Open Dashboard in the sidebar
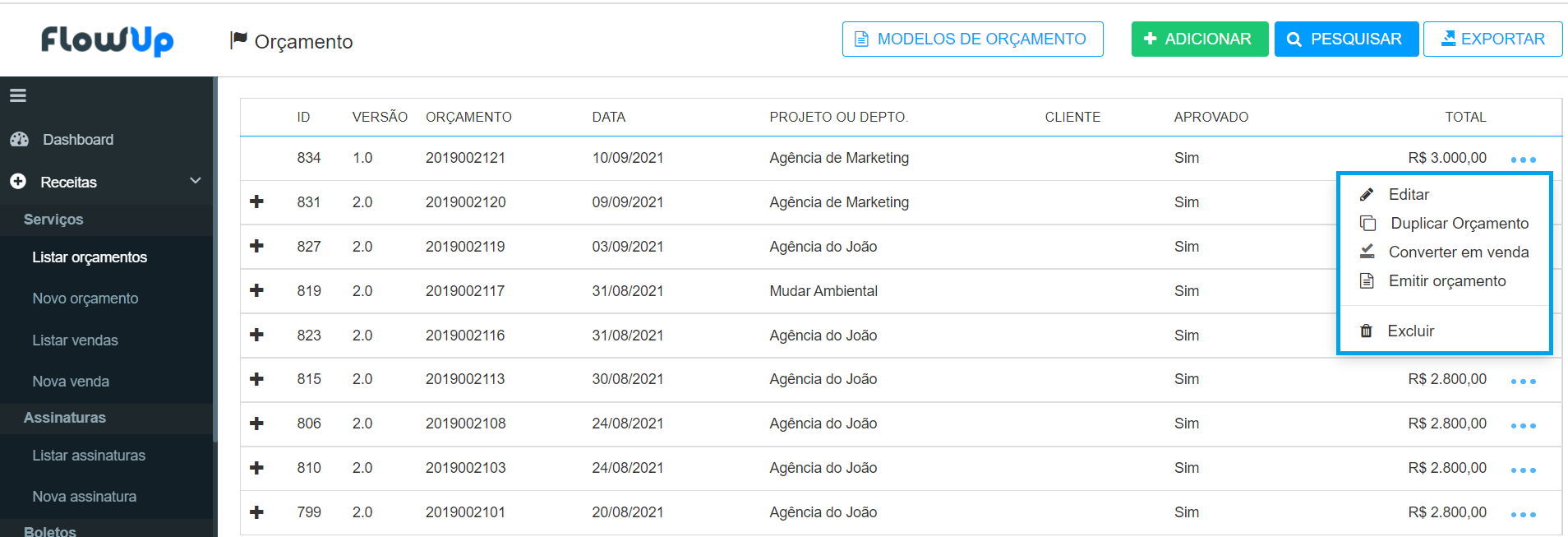 78,140
